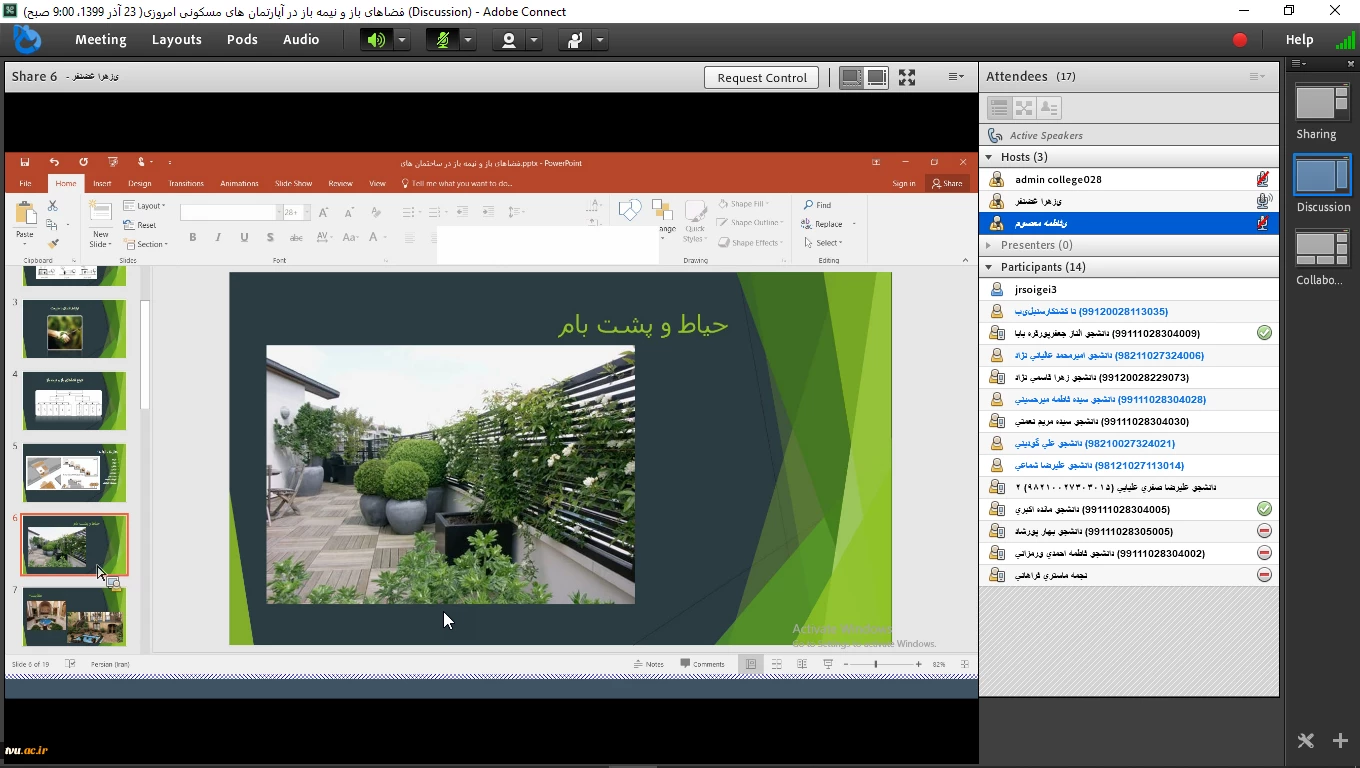This screenshot has width=1360, height=768.
Task: Select the Sharing layout thumbnail
Action: [x=1321, y=104]
